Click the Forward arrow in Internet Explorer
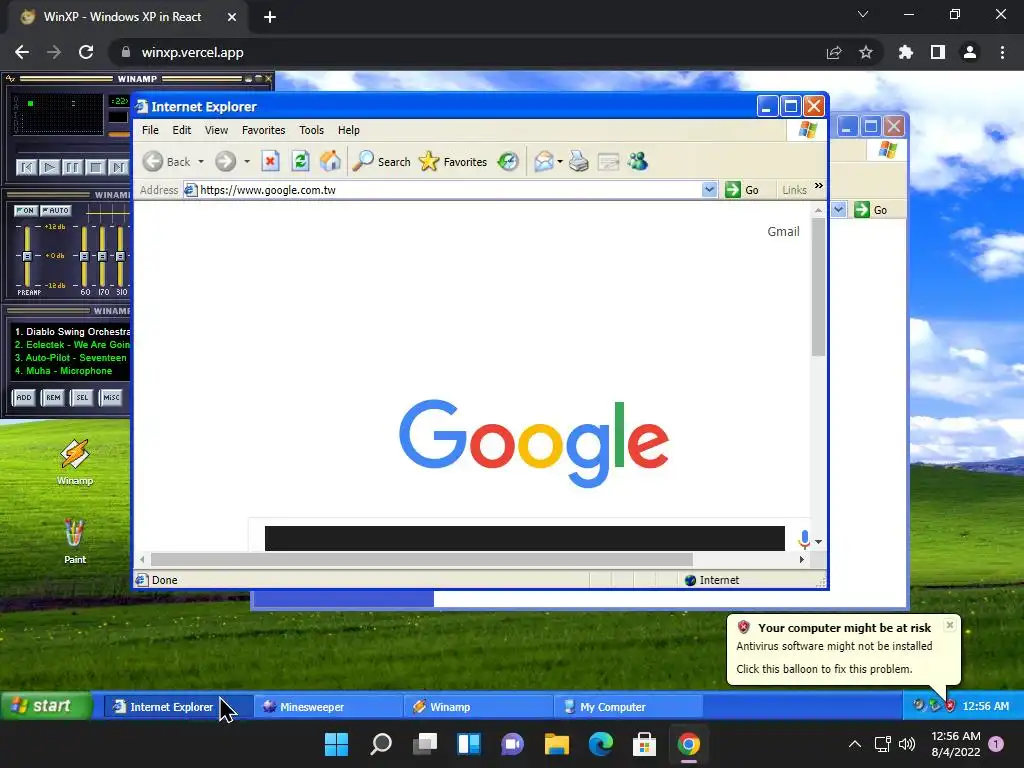 [225, 161]
